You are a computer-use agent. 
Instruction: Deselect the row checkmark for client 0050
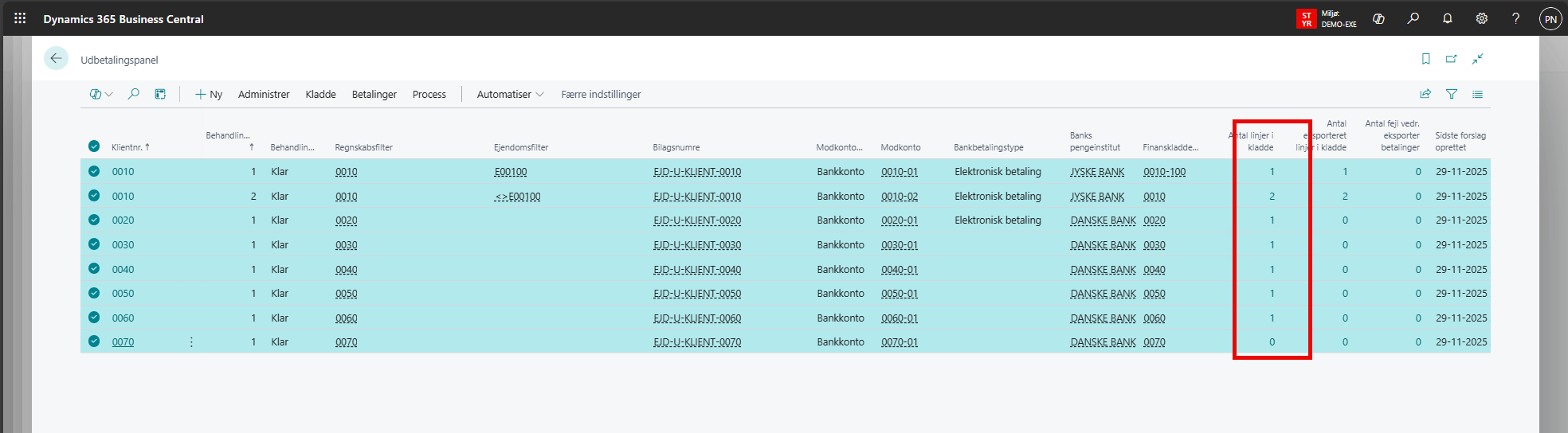click(x=94, y=294)
